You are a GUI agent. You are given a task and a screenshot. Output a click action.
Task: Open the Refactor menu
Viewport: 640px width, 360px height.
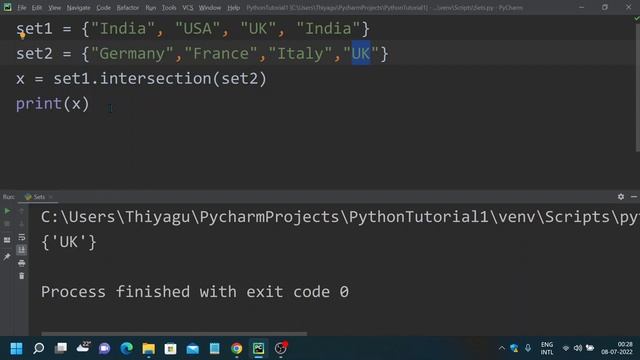click(127, 8)
